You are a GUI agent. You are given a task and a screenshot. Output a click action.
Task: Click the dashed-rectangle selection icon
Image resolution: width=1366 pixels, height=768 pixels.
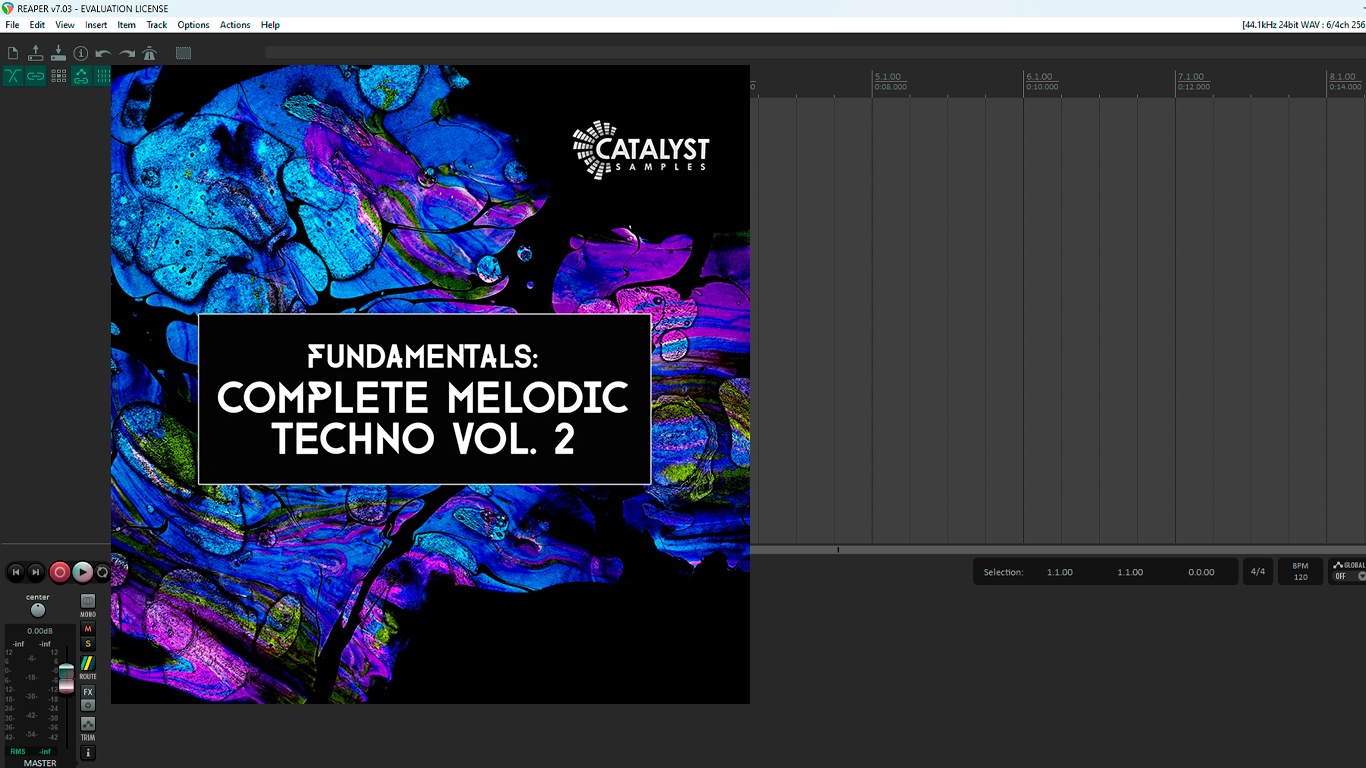[x=184, y=53]
